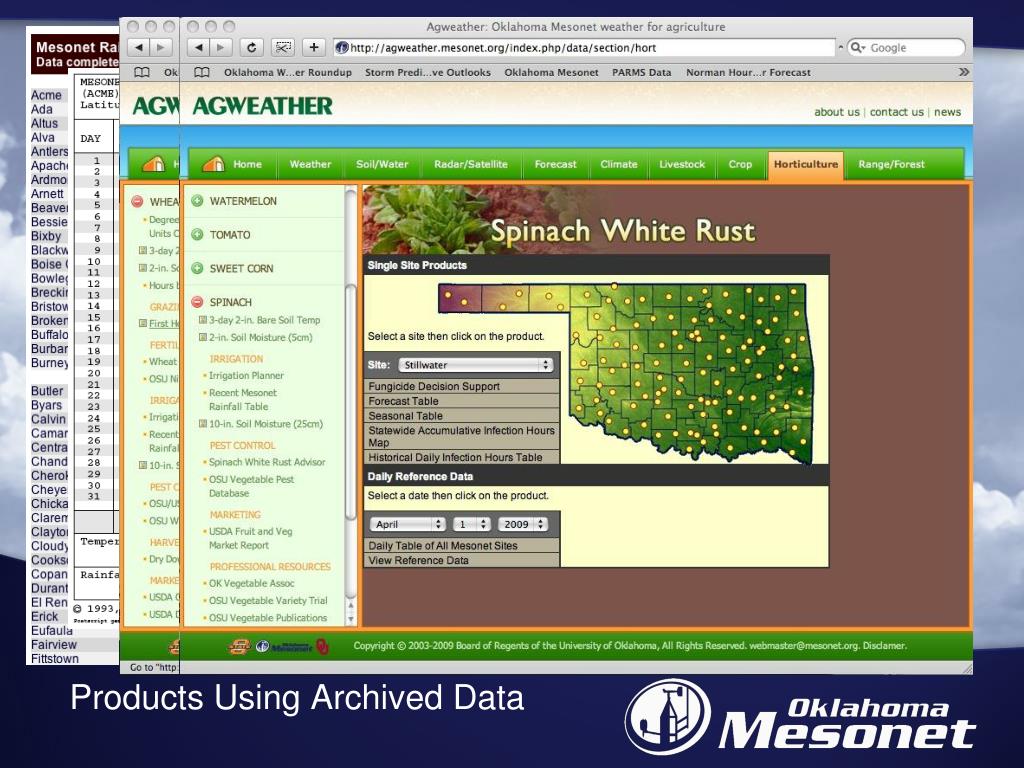Screen dimensions: 1024x768
Task: Click Daily Table of All Mesonet Sites
Action: [462, 545]
